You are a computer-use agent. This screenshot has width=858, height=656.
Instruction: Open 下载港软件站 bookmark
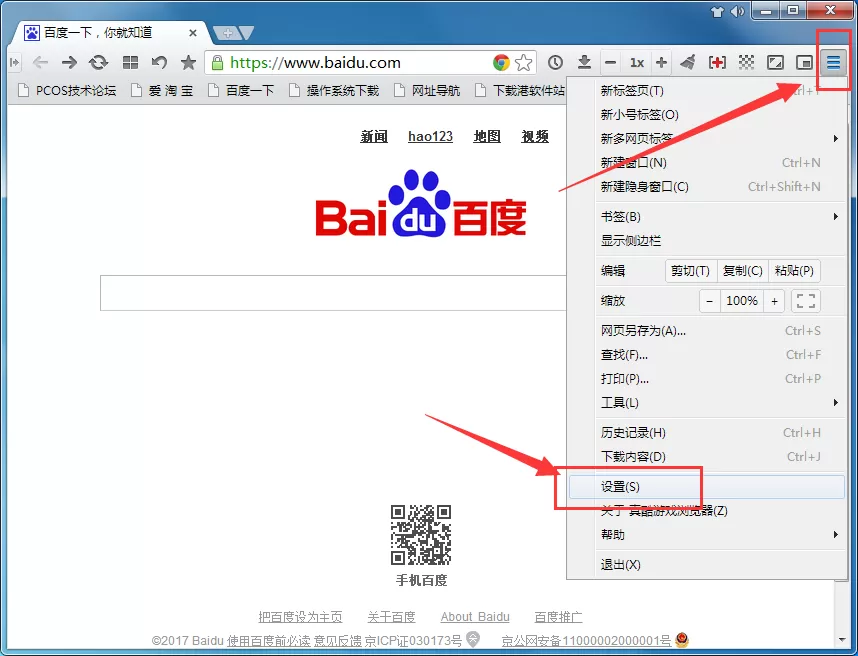tap(520, 90)
